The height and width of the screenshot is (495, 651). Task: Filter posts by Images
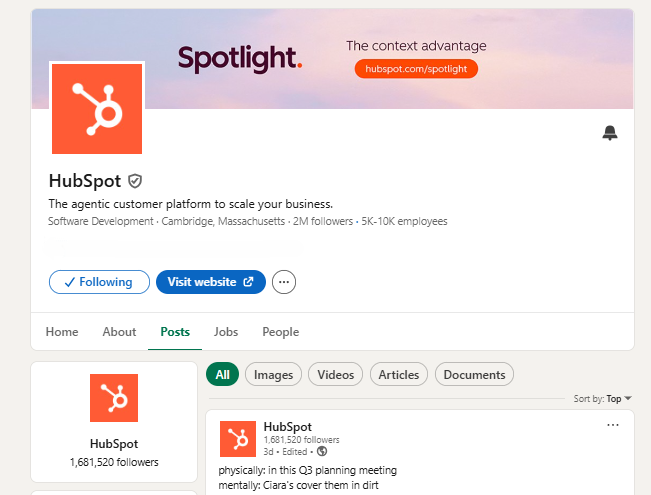(x=273, y=375)
